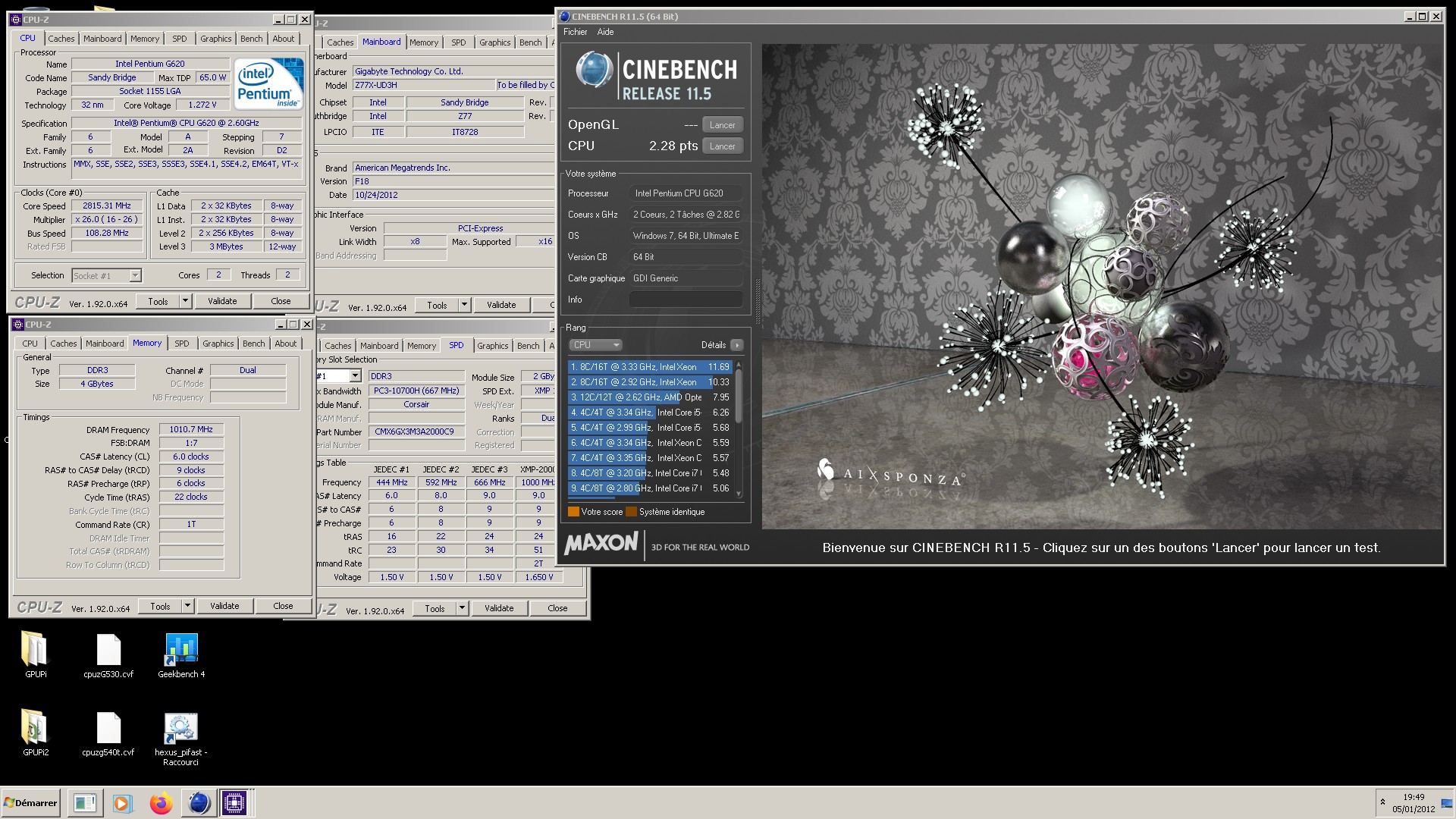1456x819 pixels.
Task: Click the taskbar clock 19:49
Action: (1413, 797)
